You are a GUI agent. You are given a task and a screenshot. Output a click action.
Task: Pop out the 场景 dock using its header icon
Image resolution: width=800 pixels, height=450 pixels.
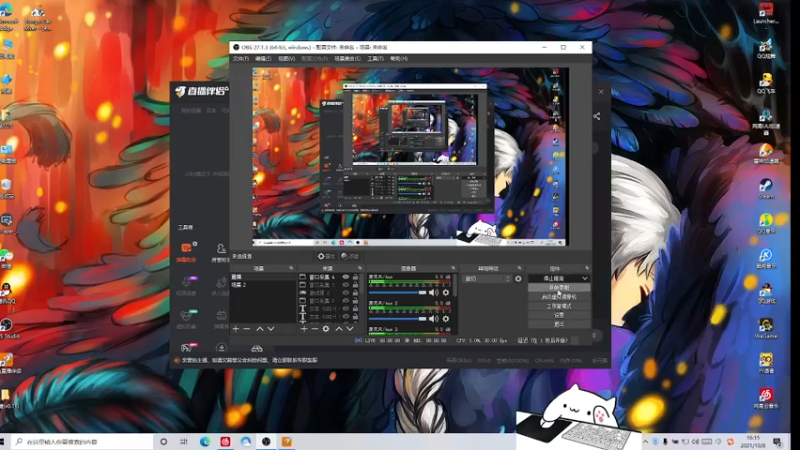(291, 268)
